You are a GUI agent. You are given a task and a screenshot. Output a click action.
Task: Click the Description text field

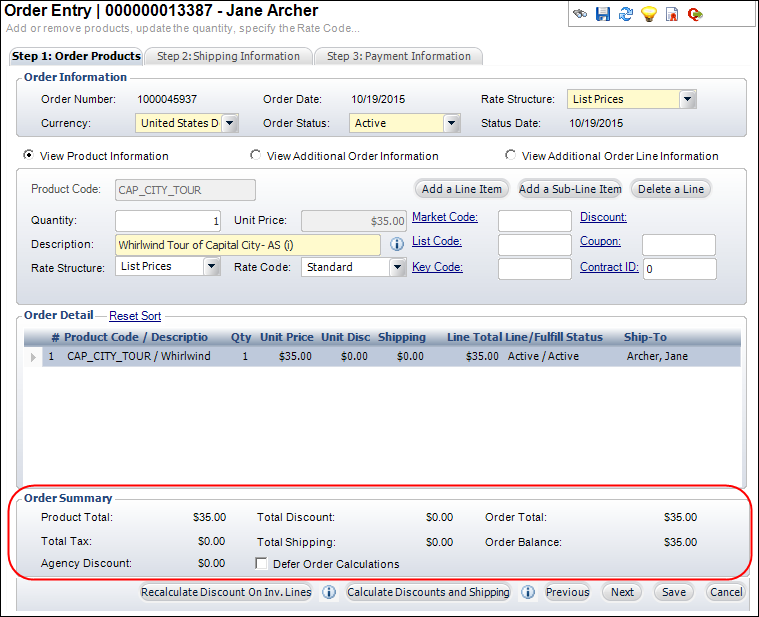(248, 245)
